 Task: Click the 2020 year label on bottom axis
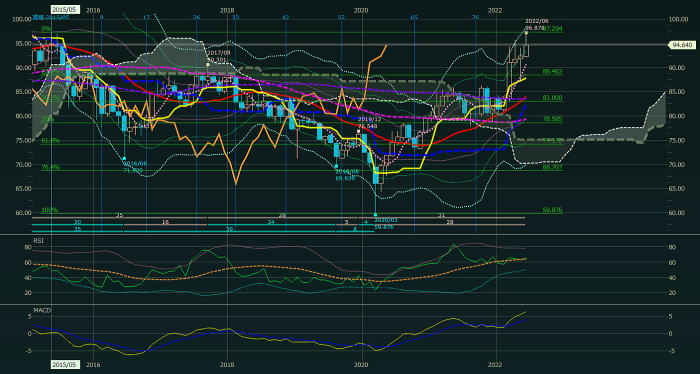coord(361,365)
